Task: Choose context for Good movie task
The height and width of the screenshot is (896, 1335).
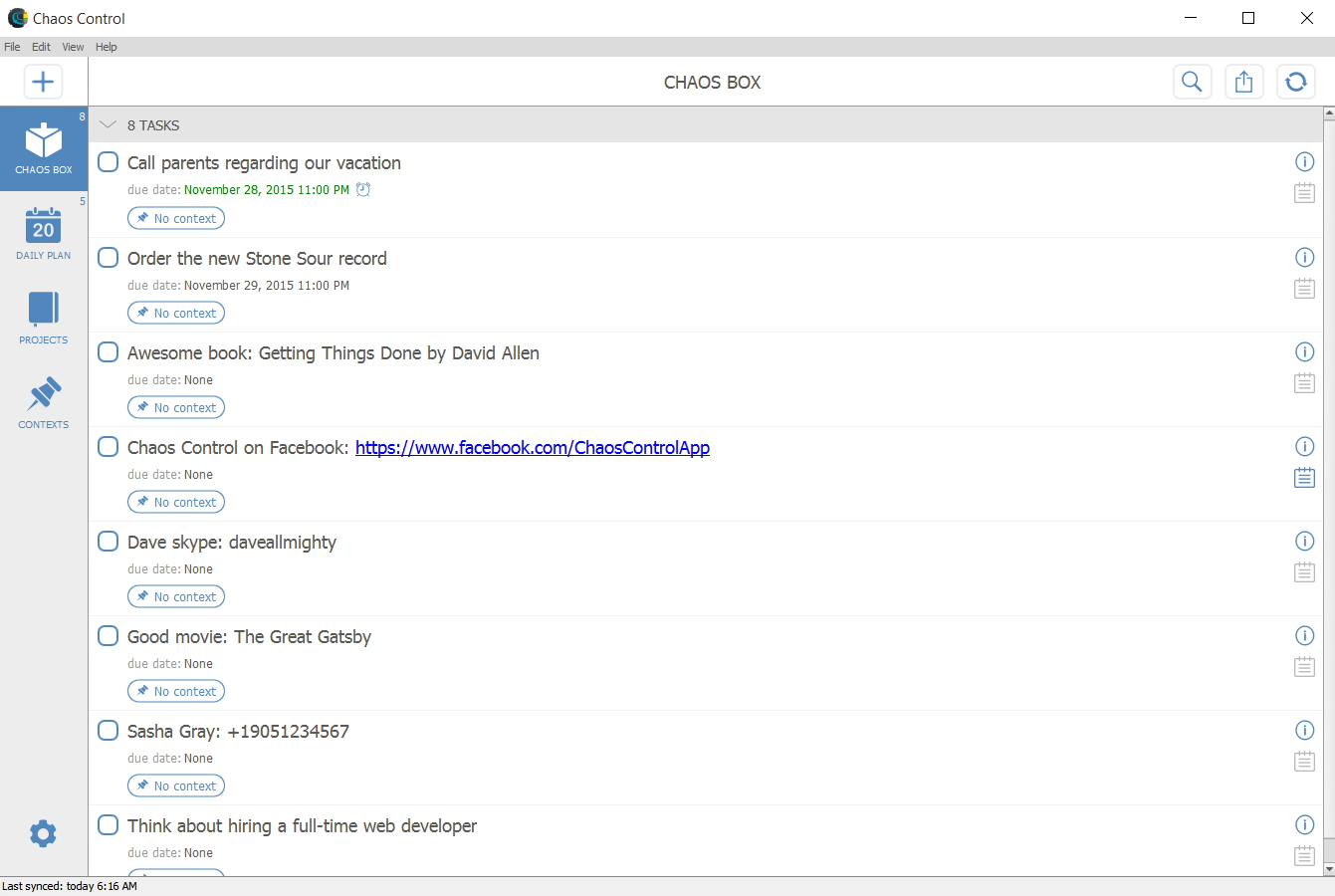Action: (176, 691)
